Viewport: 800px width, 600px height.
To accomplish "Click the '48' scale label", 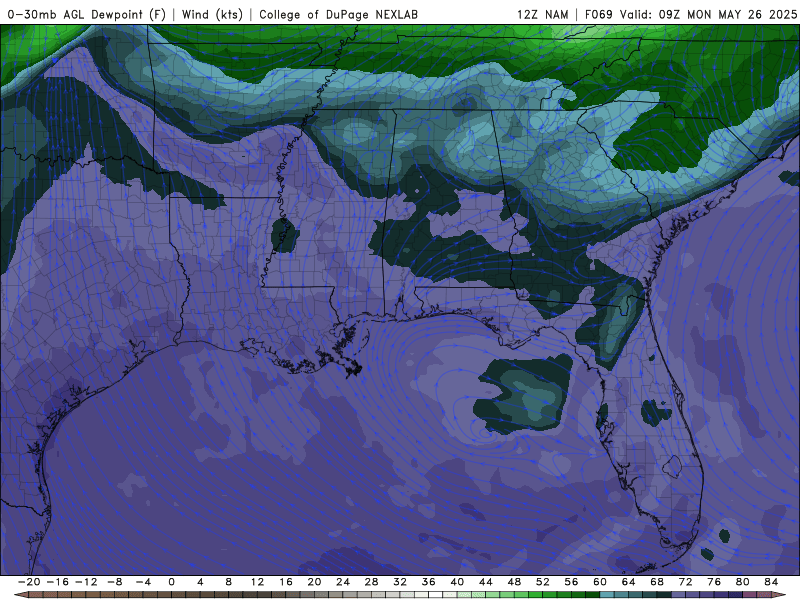I will [514, 582].
